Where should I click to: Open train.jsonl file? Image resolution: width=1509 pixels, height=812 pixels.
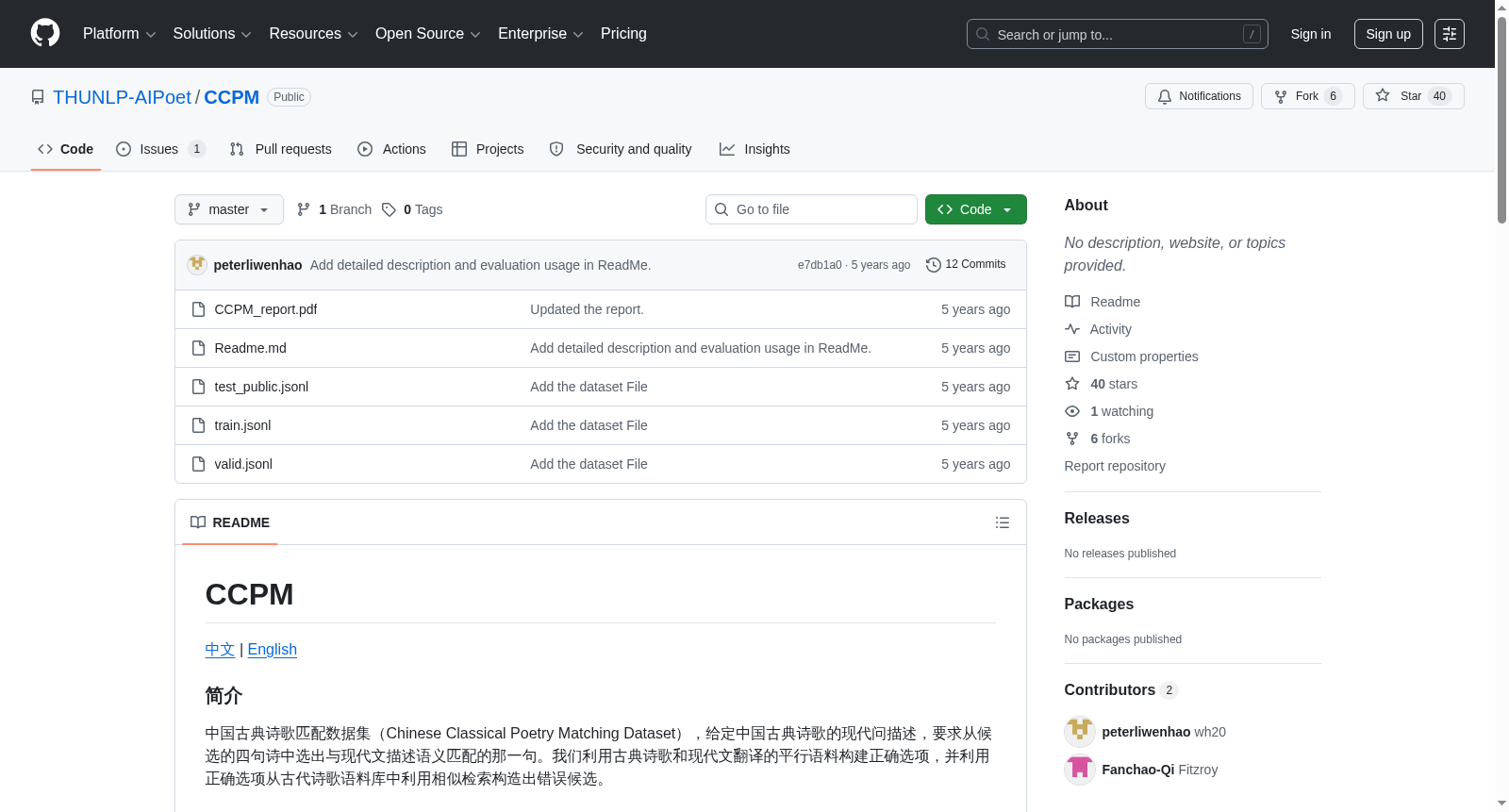(x=242, y=425)
